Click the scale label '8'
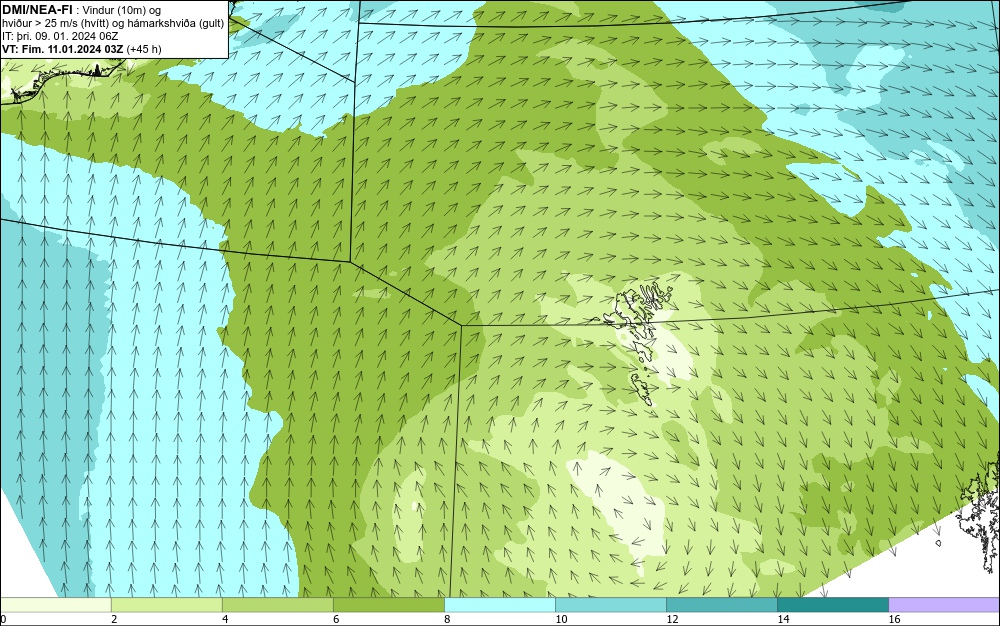The height and width of the screenshot is (626, 1000). (447, 619)
